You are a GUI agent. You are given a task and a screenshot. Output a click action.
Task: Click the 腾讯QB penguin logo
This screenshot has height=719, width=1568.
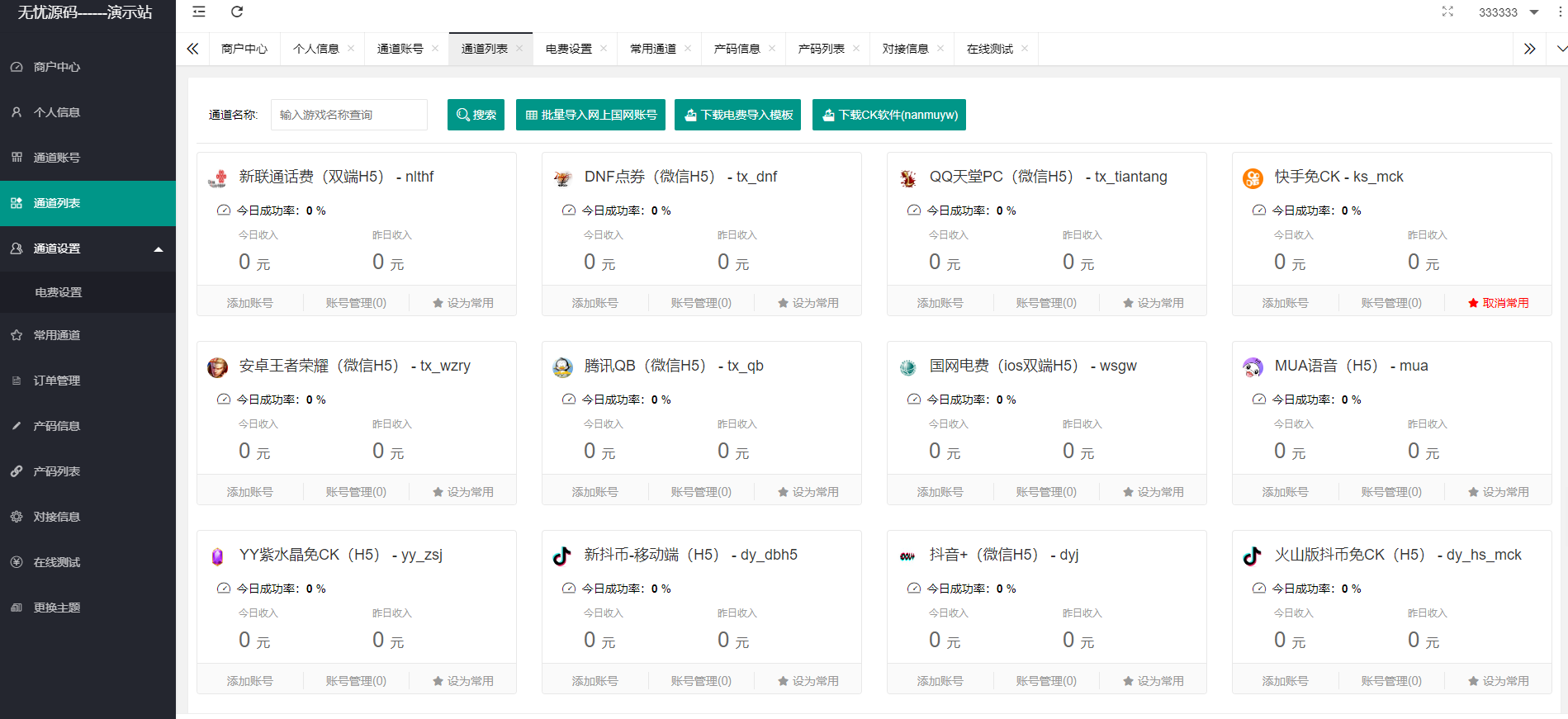coord(563,367)
